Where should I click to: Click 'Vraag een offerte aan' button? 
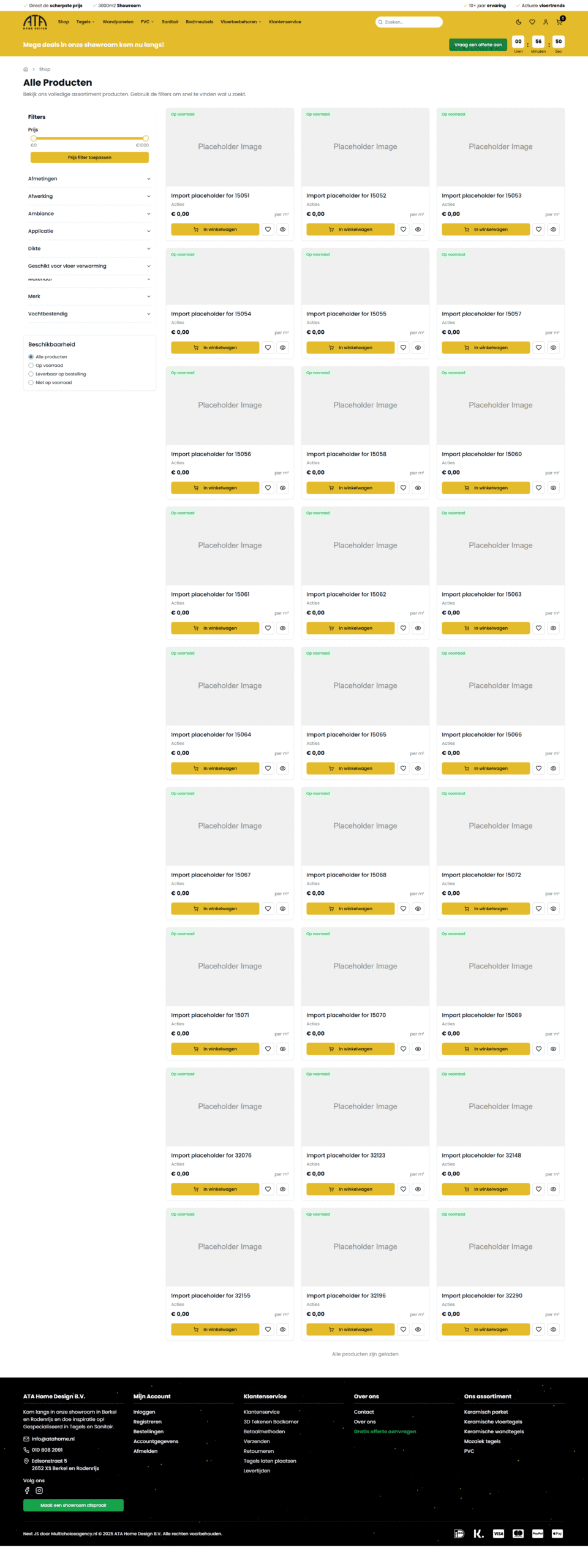[x=478, y=45]
